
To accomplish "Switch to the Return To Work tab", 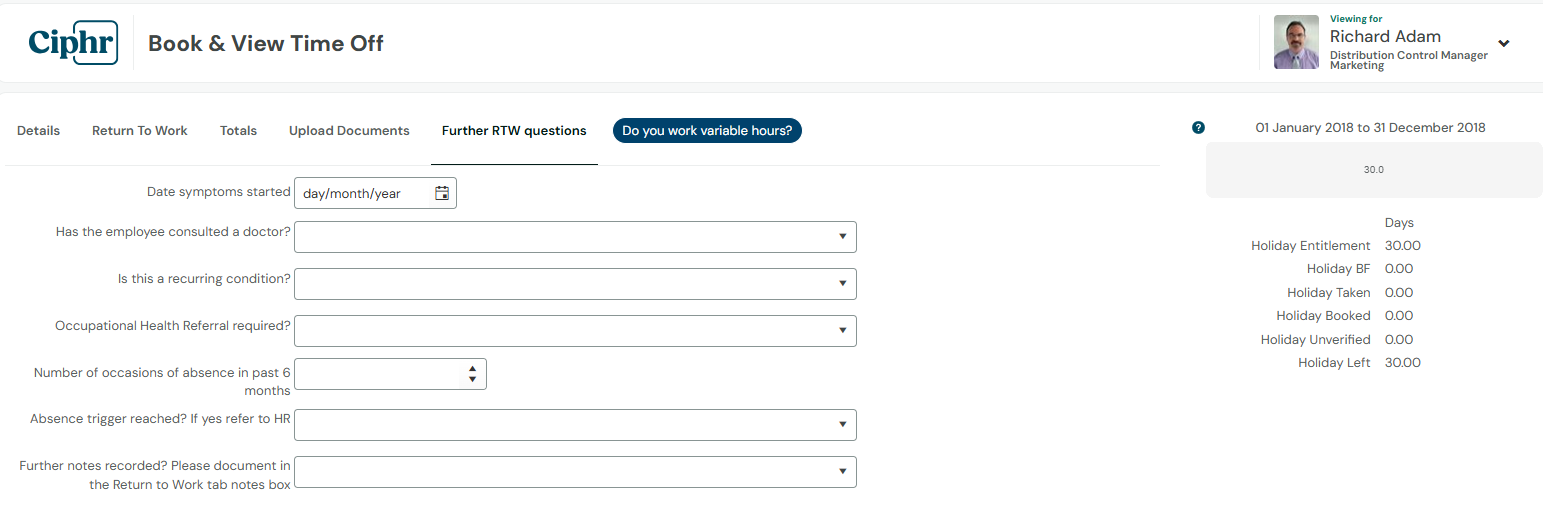I will tap(140, 131).
